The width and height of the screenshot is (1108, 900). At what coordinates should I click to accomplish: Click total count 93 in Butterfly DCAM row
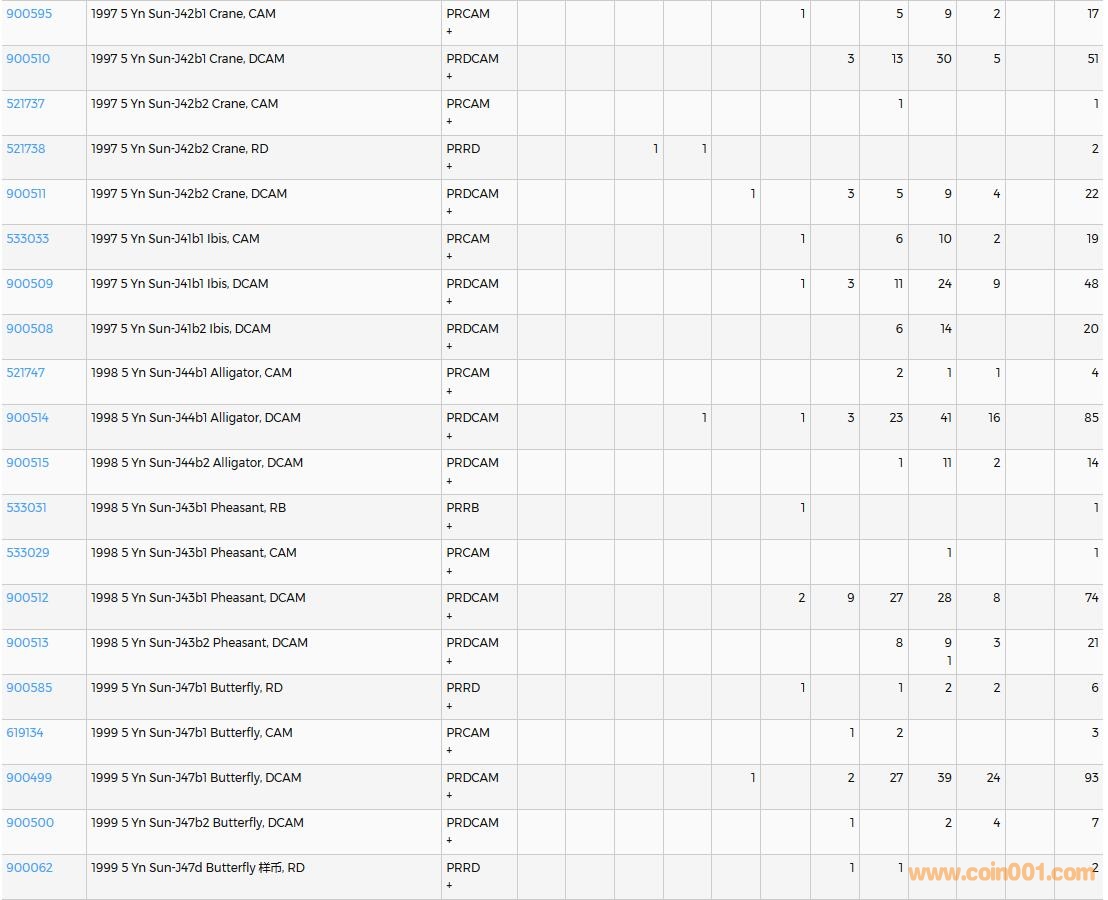1091,778
